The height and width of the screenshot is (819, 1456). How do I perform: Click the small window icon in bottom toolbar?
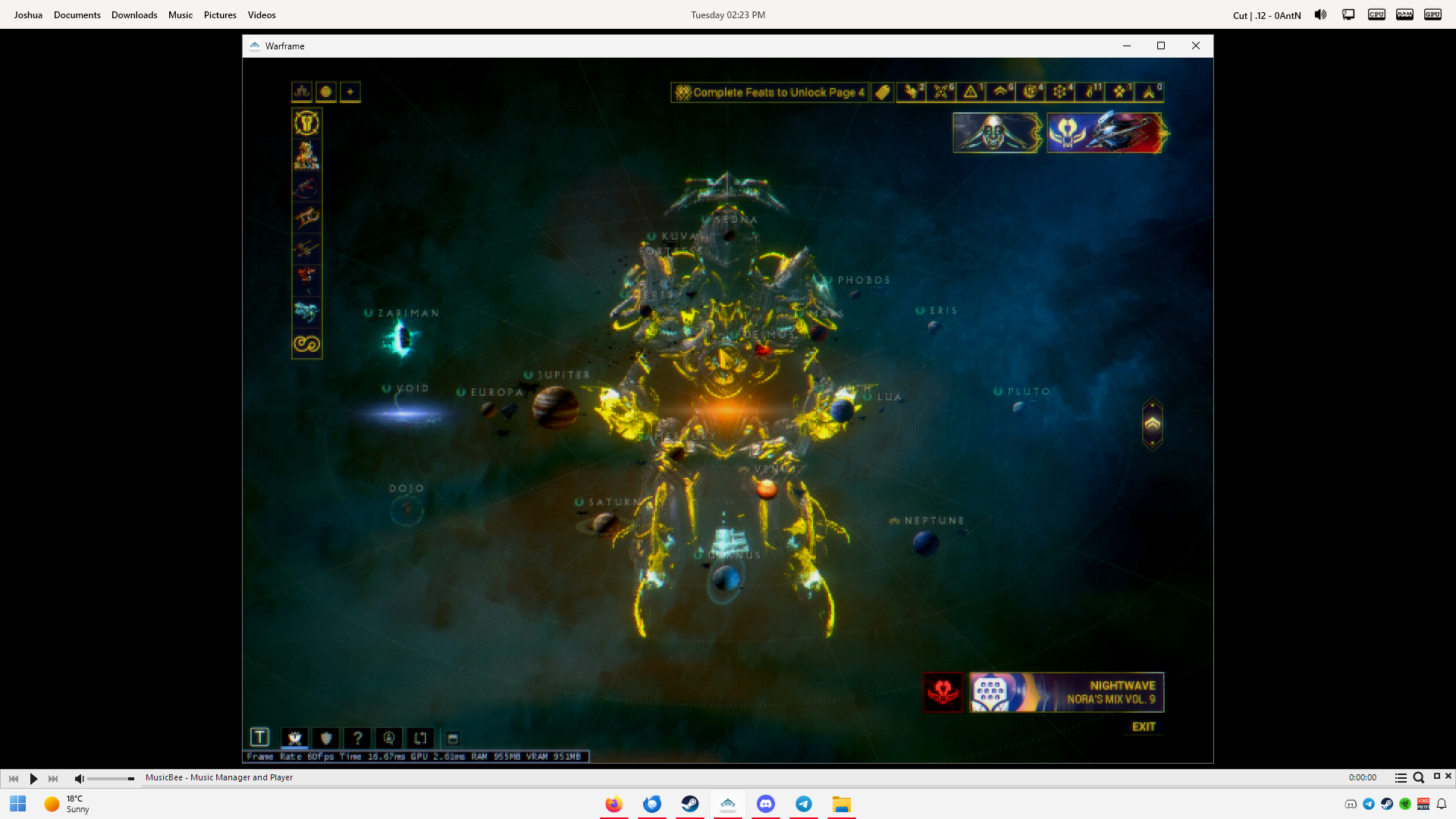click(452, 739)
